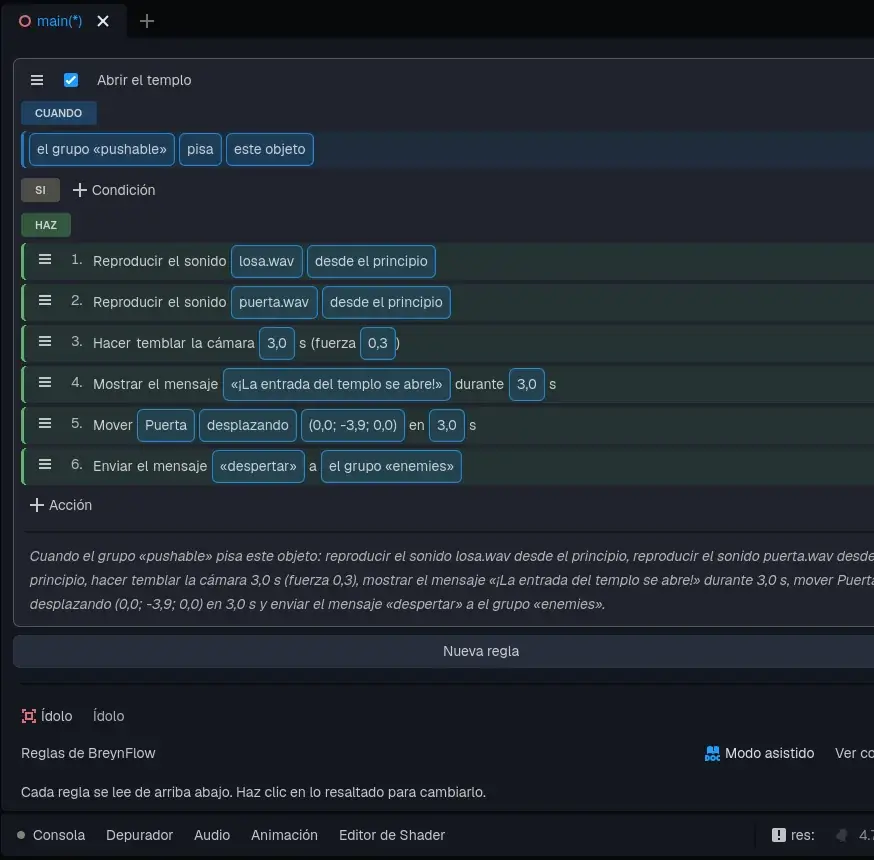Open the Depurador bottom panel

click(140, 835)
